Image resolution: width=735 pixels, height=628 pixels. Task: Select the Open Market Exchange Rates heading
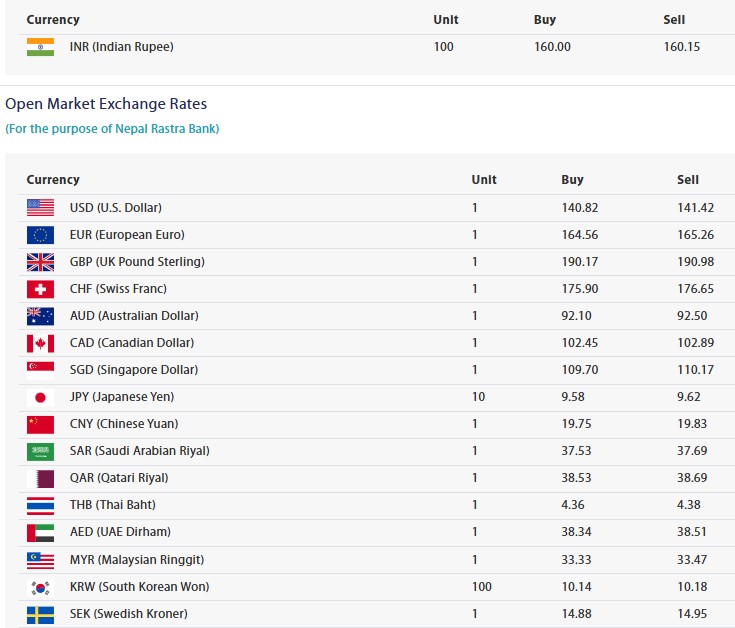(x=106, y=104)
